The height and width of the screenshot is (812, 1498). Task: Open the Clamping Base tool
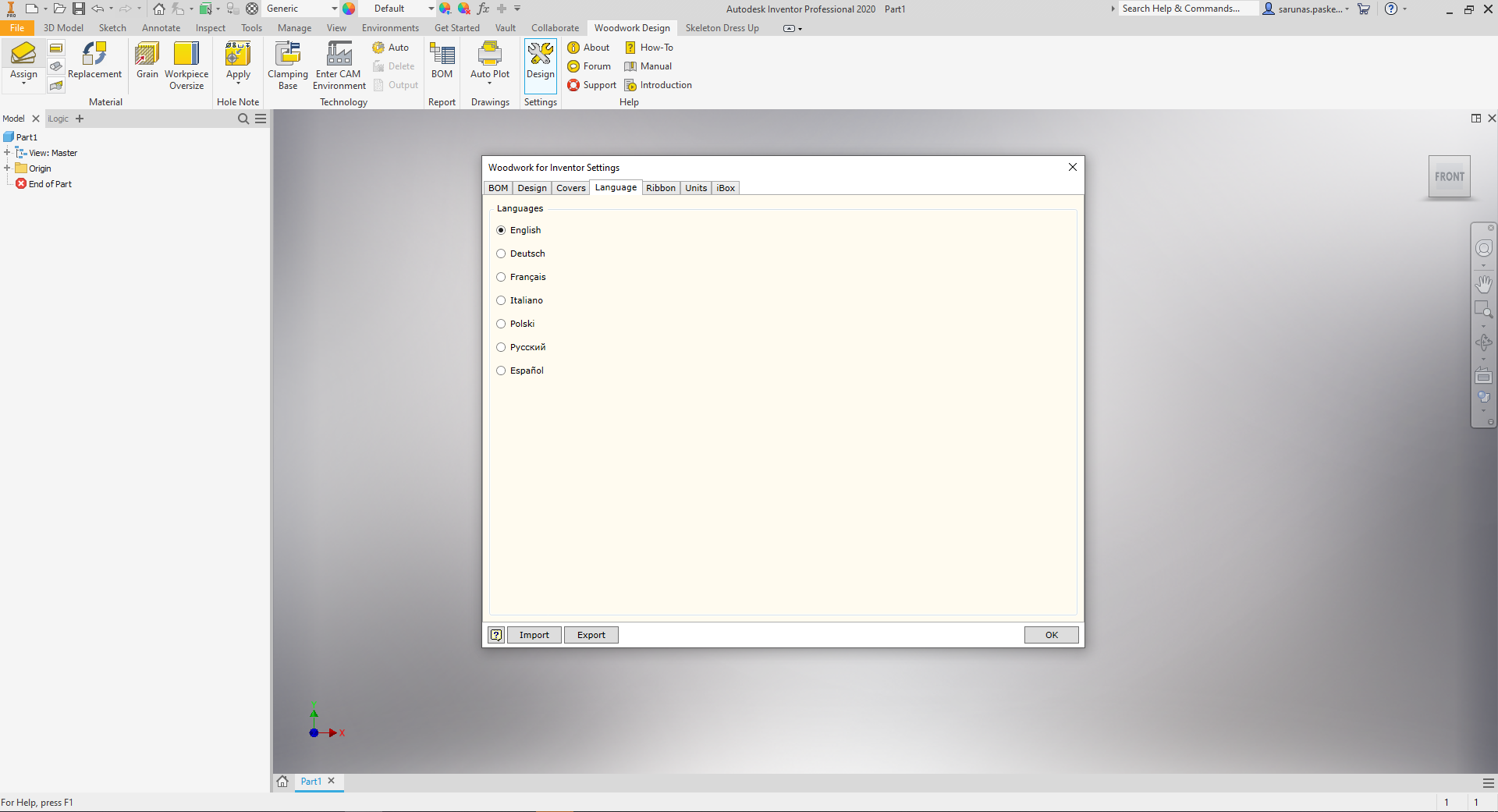pyautogui.click(x=288, y=66)
